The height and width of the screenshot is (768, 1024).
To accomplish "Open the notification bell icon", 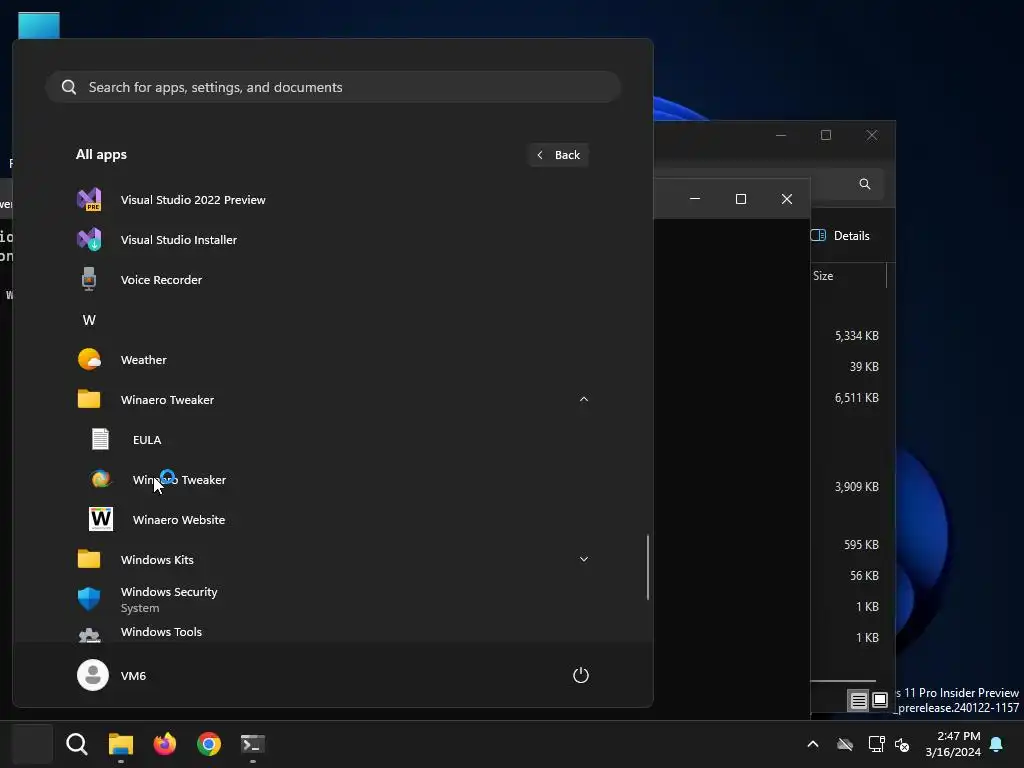I will click(x=996, y=744).
